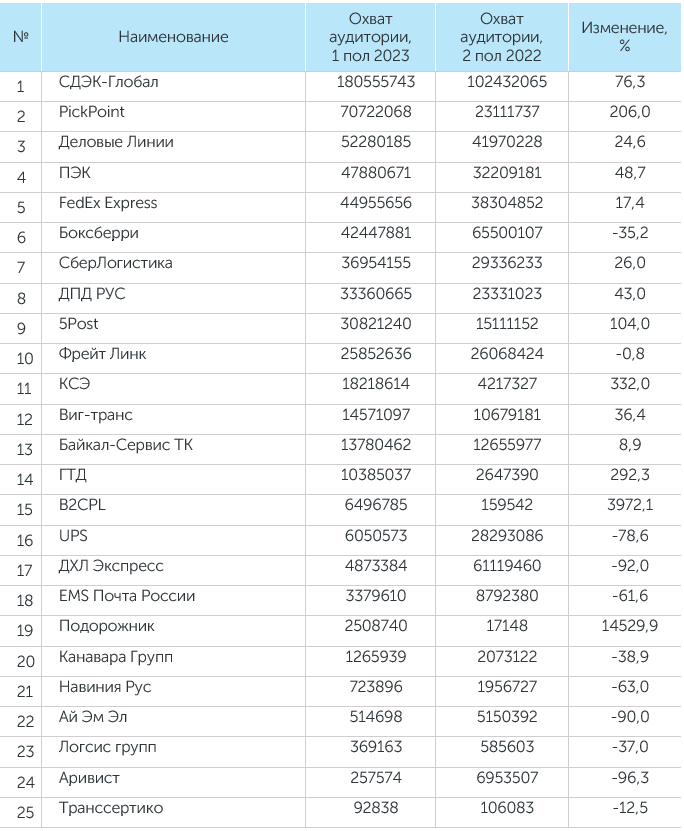Screen dimensions: 684x831
Task: Click the № column header
Action: tap(20, 37)
